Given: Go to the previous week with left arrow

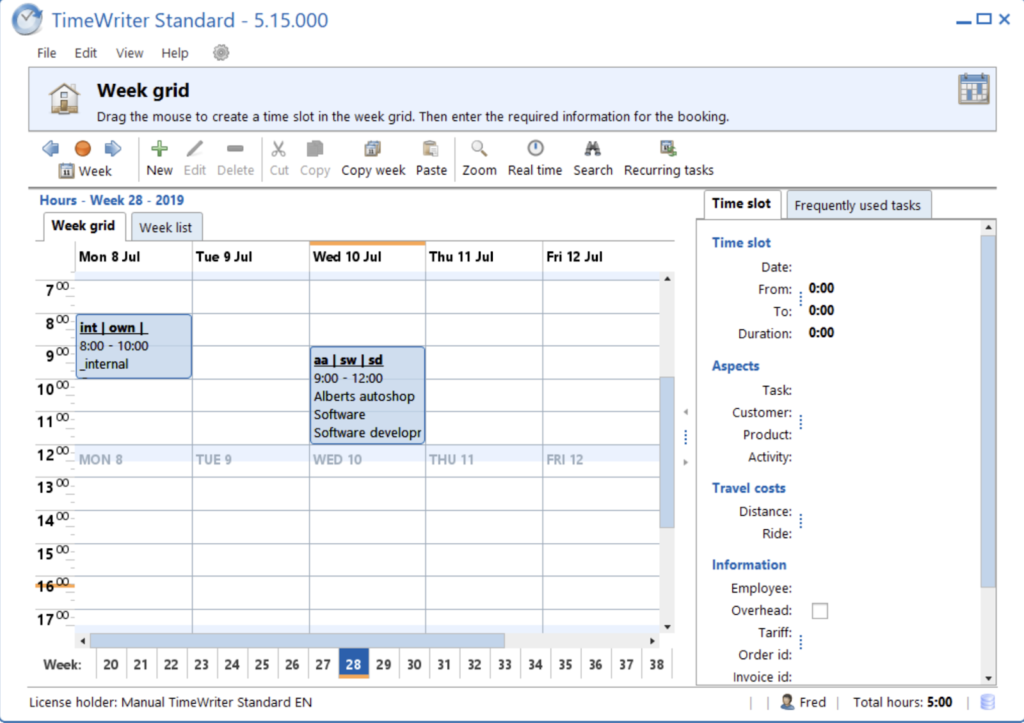Looking at the screenshot, I should pyautogui.click(x=50, y=148).
